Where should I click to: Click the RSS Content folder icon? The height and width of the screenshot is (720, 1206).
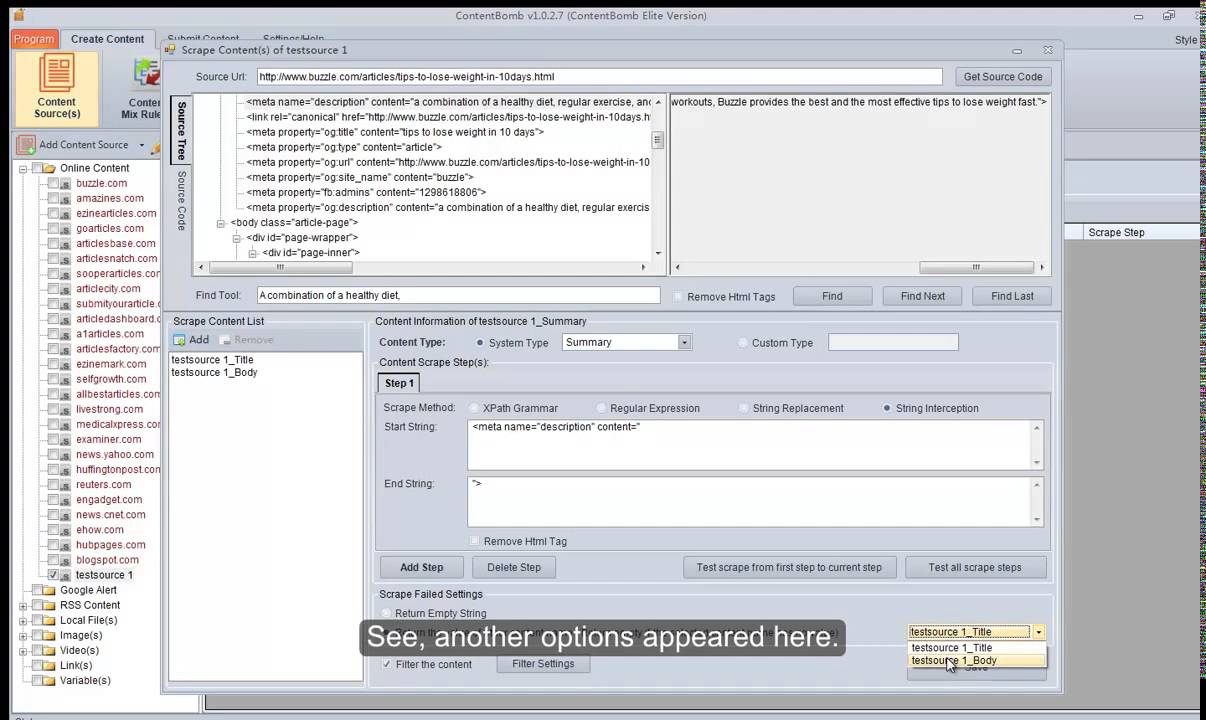tap(49, 605)
